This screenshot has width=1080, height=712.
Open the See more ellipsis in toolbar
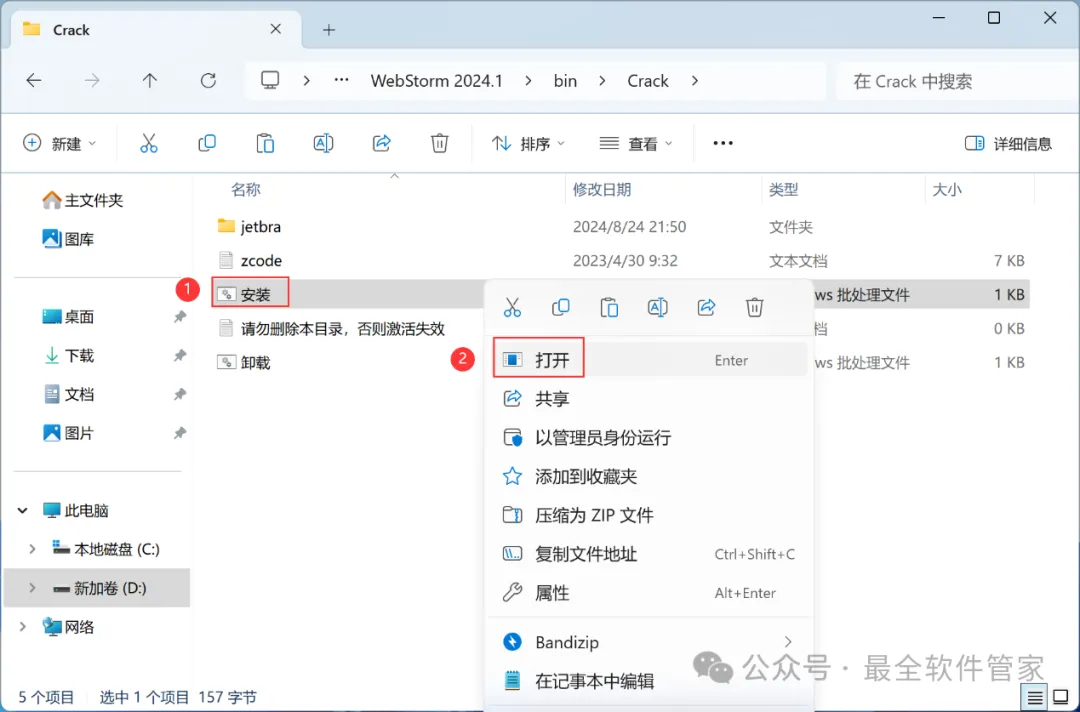click(723, 143)
